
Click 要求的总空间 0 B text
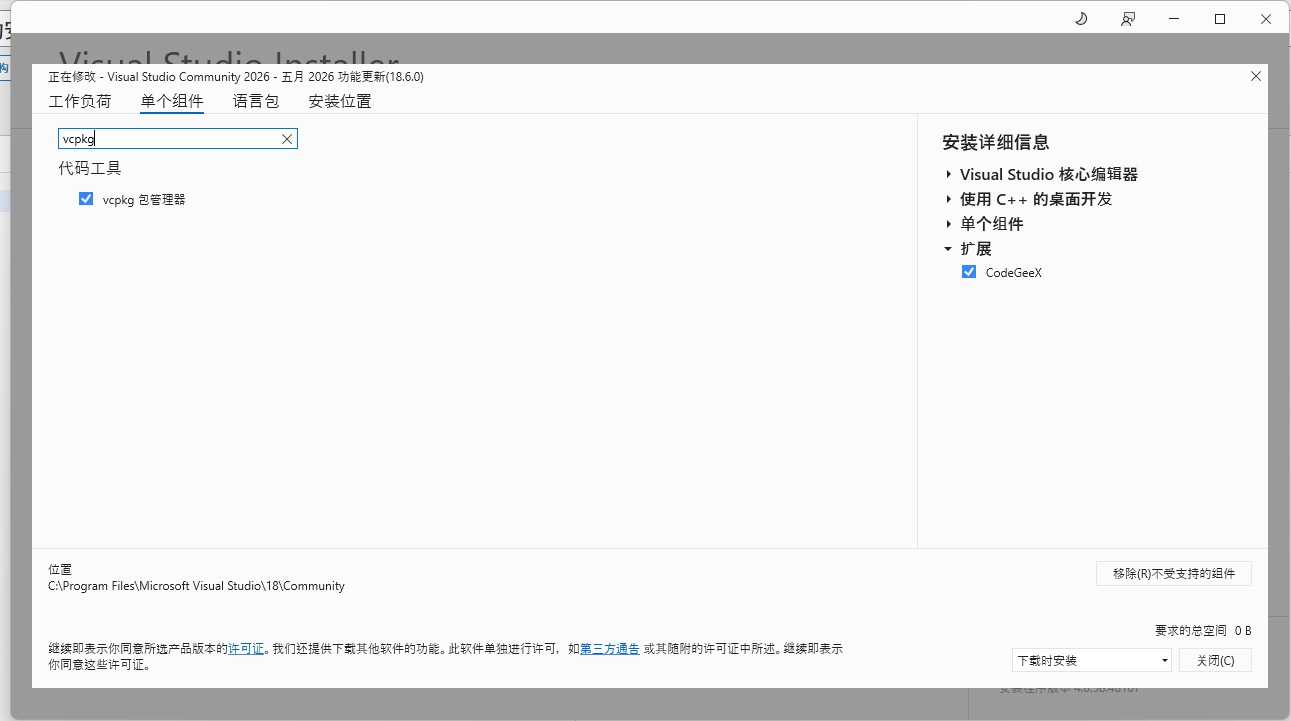coord(1203,631)
